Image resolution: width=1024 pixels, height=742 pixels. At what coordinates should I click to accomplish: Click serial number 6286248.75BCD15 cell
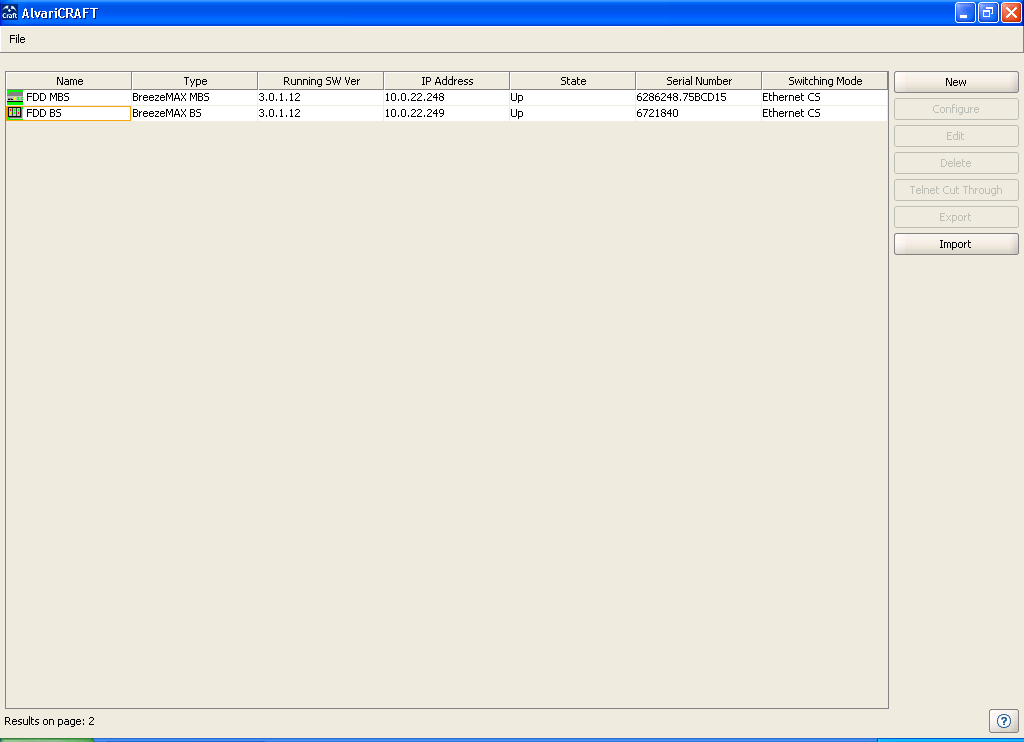(x=681, y=97)
